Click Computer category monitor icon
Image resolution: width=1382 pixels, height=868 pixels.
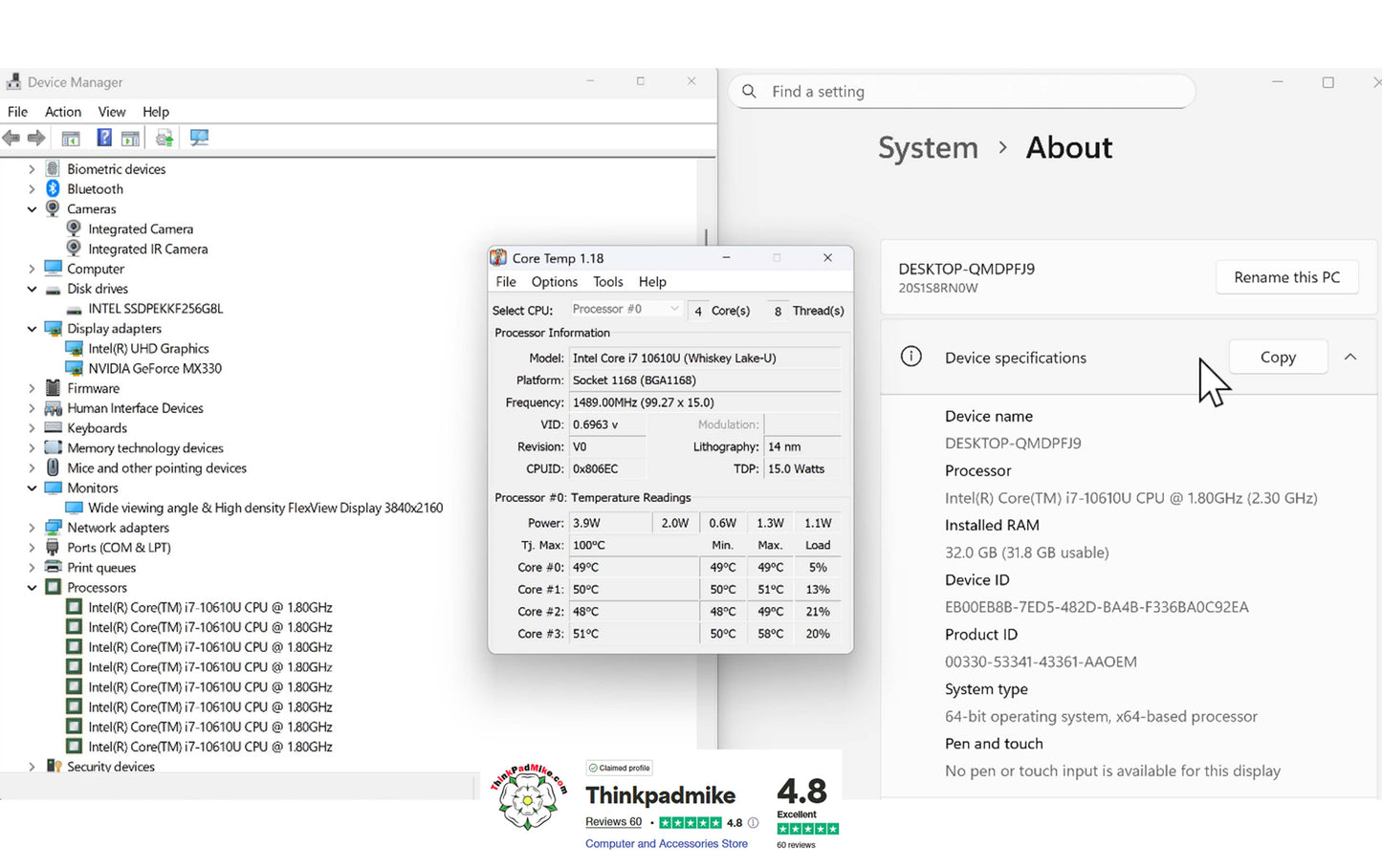tap(53, 269)
